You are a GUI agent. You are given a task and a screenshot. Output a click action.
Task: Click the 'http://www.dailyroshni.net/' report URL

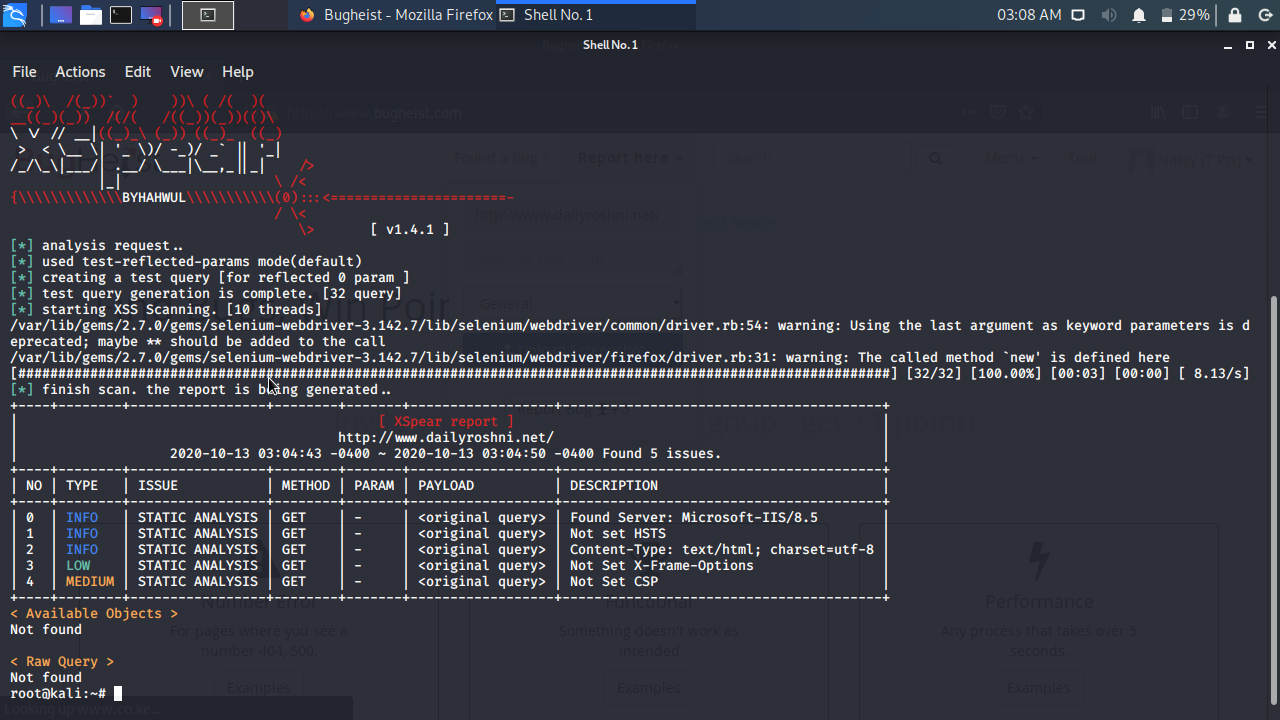click(446, 437)
